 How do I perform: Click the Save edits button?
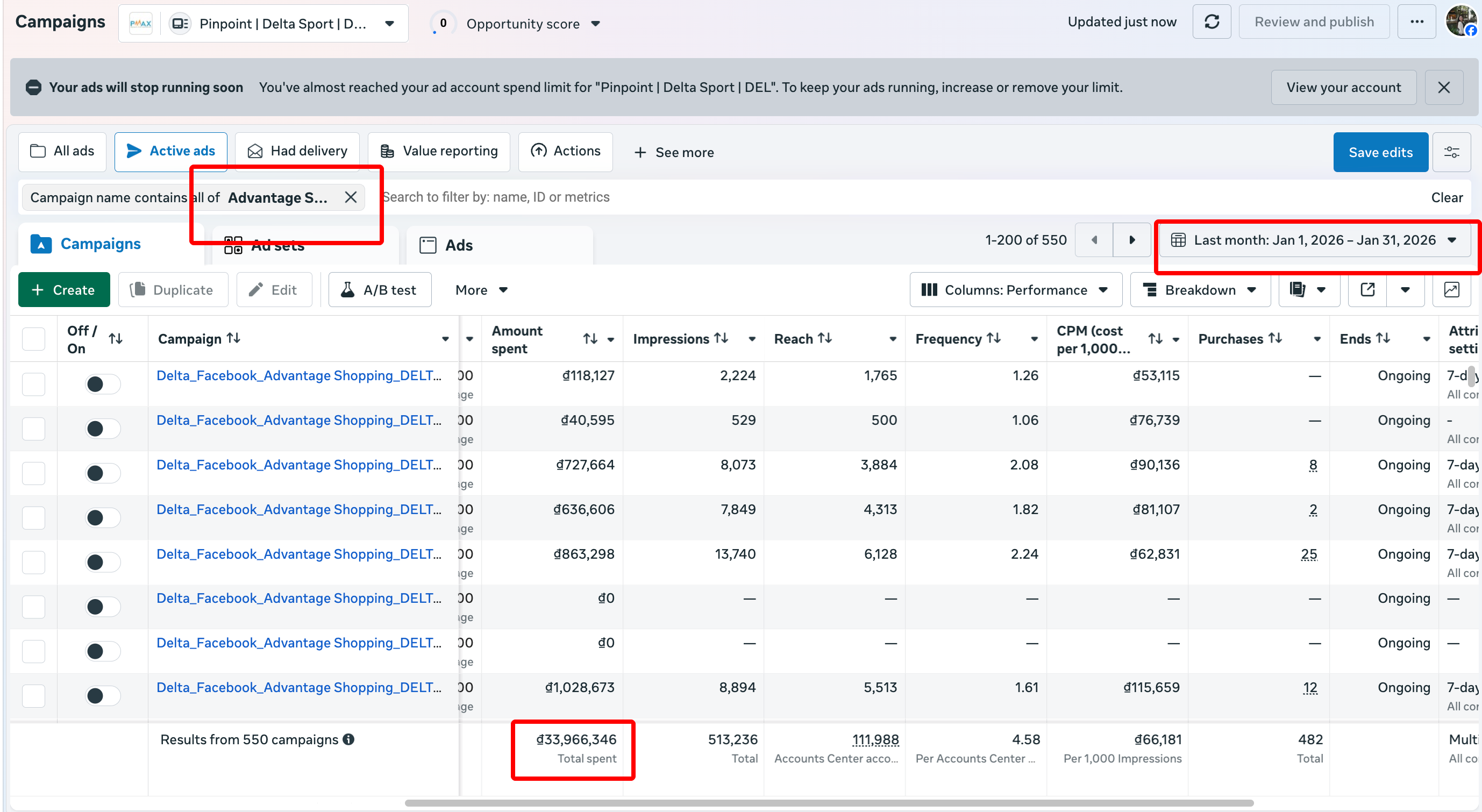click(x=1381, y=152)
